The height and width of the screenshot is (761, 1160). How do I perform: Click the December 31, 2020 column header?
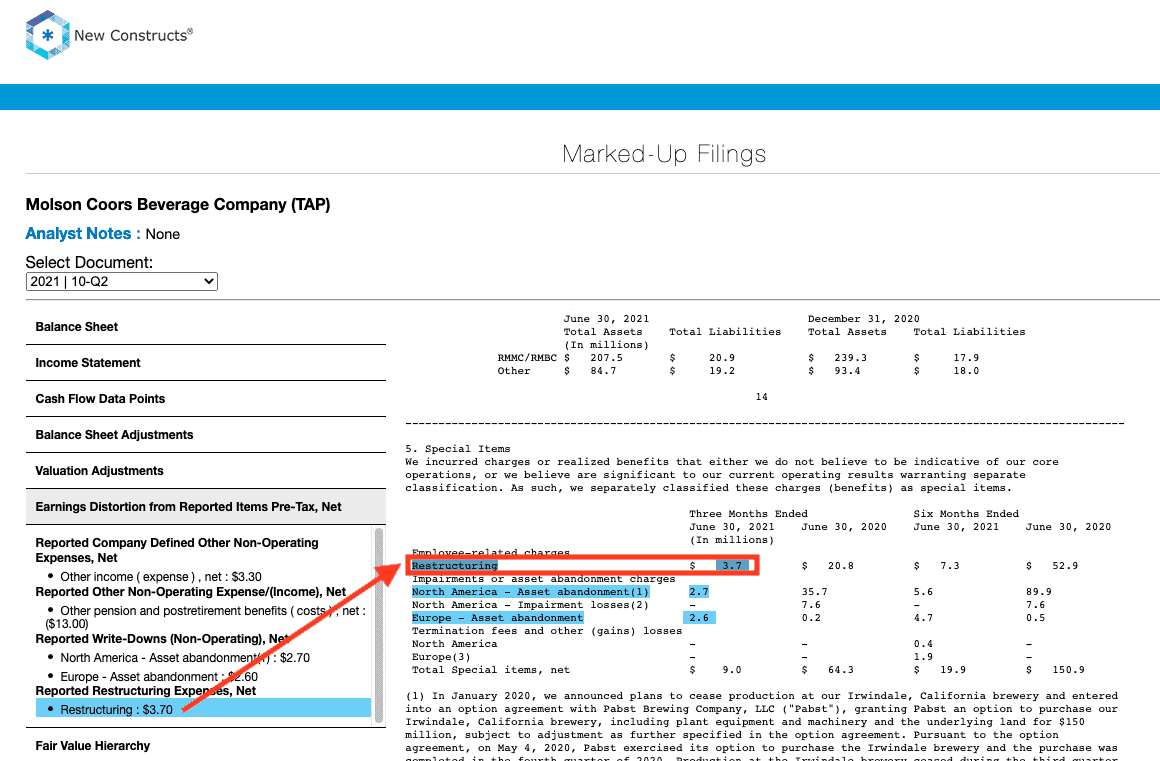click(x=863, y=319)
